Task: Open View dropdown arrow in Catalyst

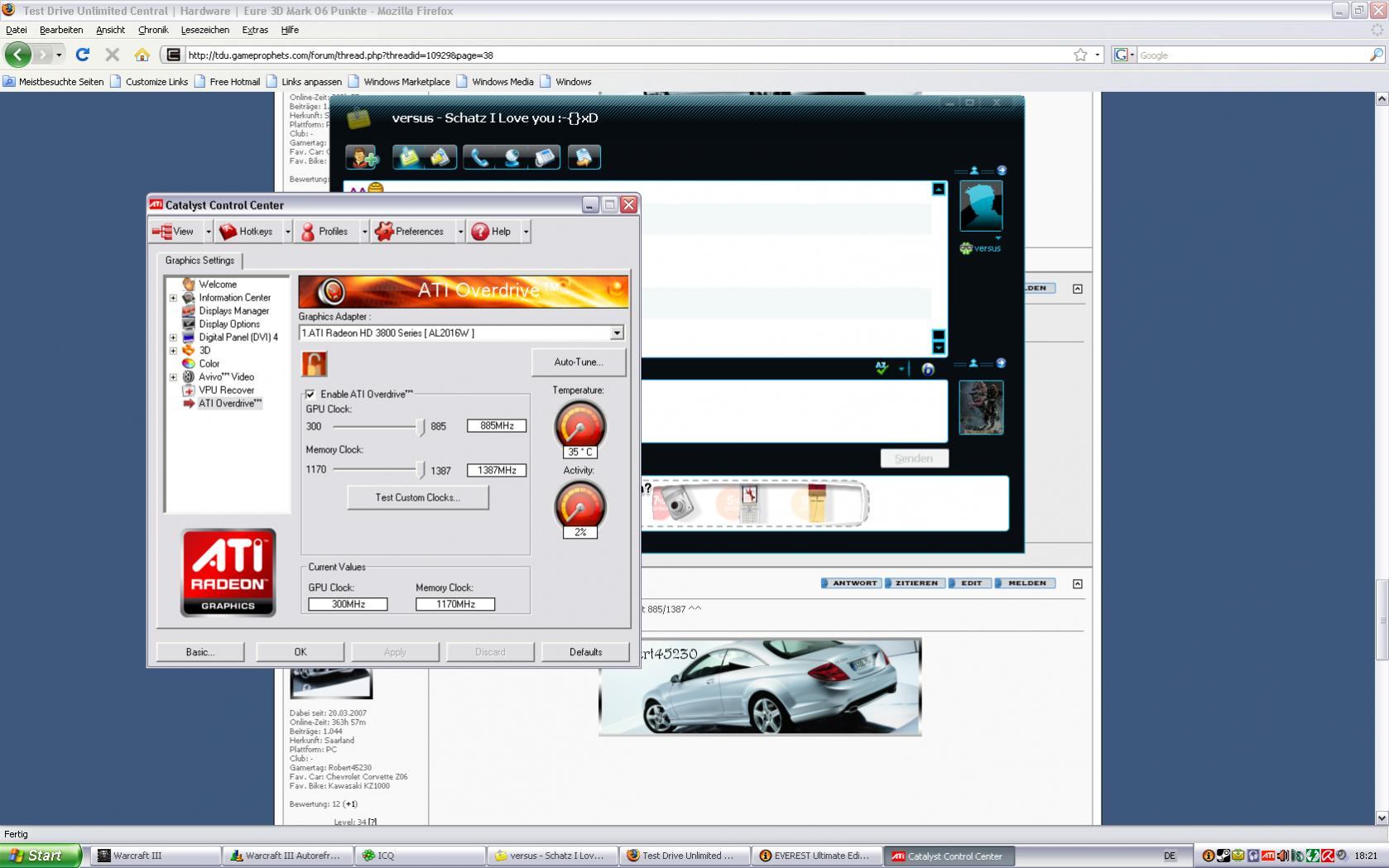Action: pos(209,232)
